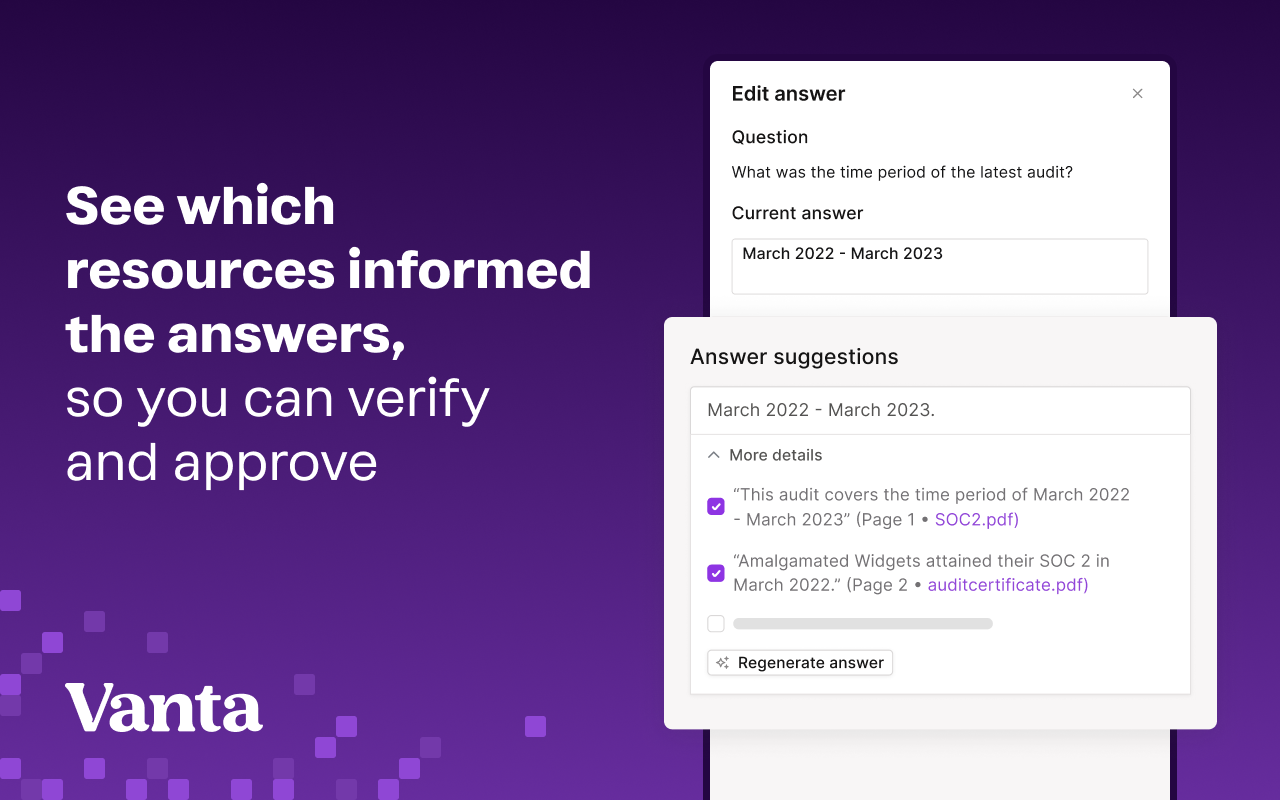The image size is (1280, 800).
Task: Collapse the More details section chevron
Action: 713,454
